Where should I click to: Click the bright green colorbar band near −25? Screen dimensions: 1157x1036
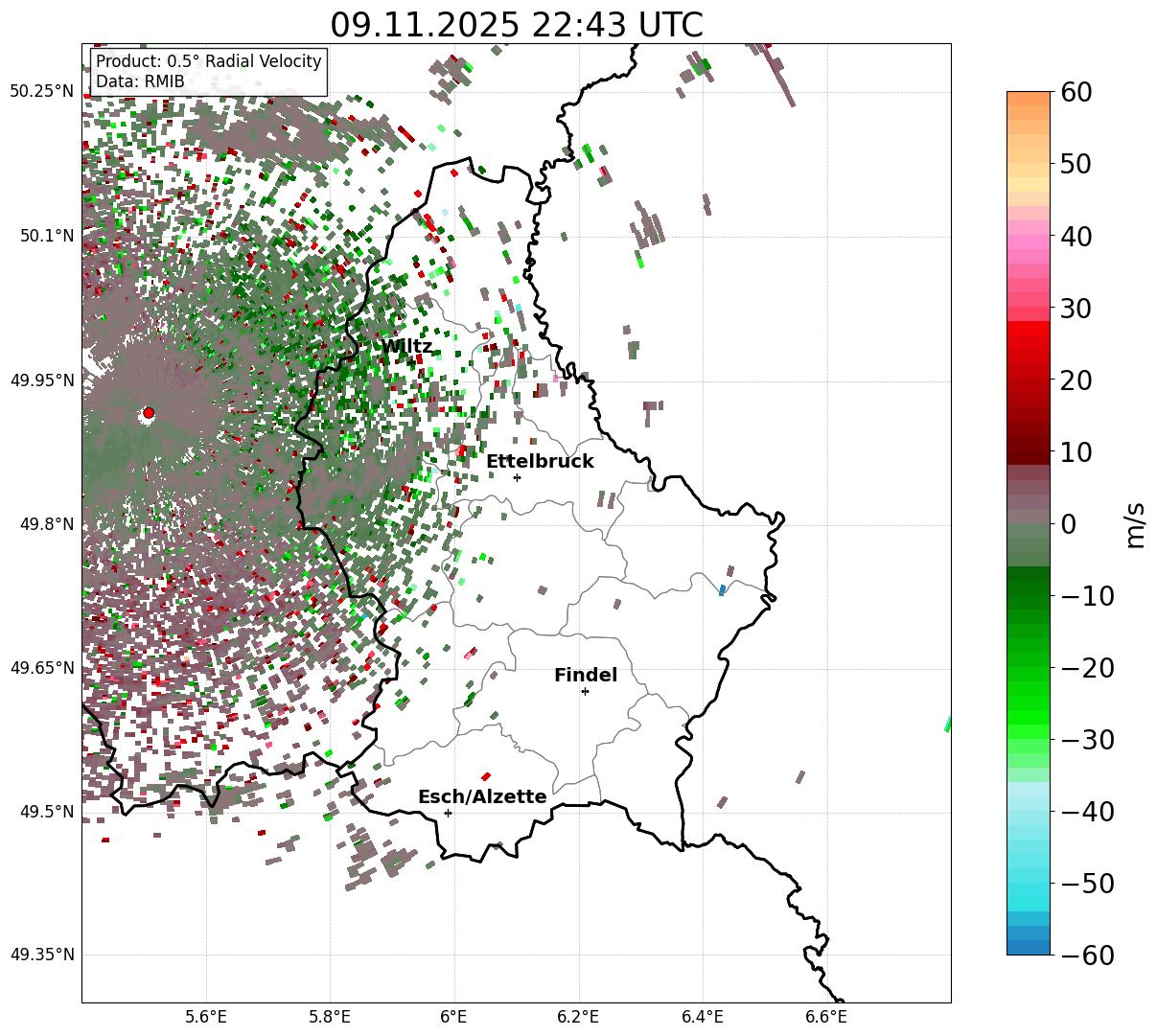(x=1029, y=703)
